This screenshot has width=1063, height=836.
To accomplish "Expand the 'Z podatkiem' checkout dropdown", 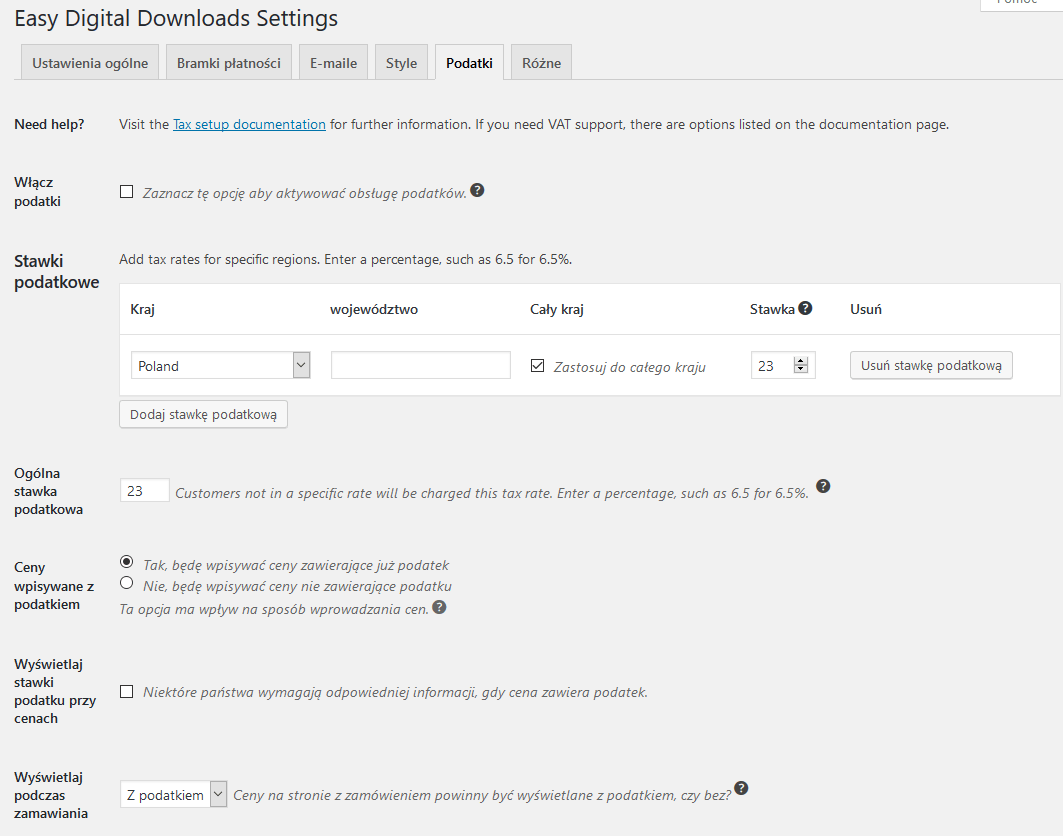I will (x=173, y=795).
